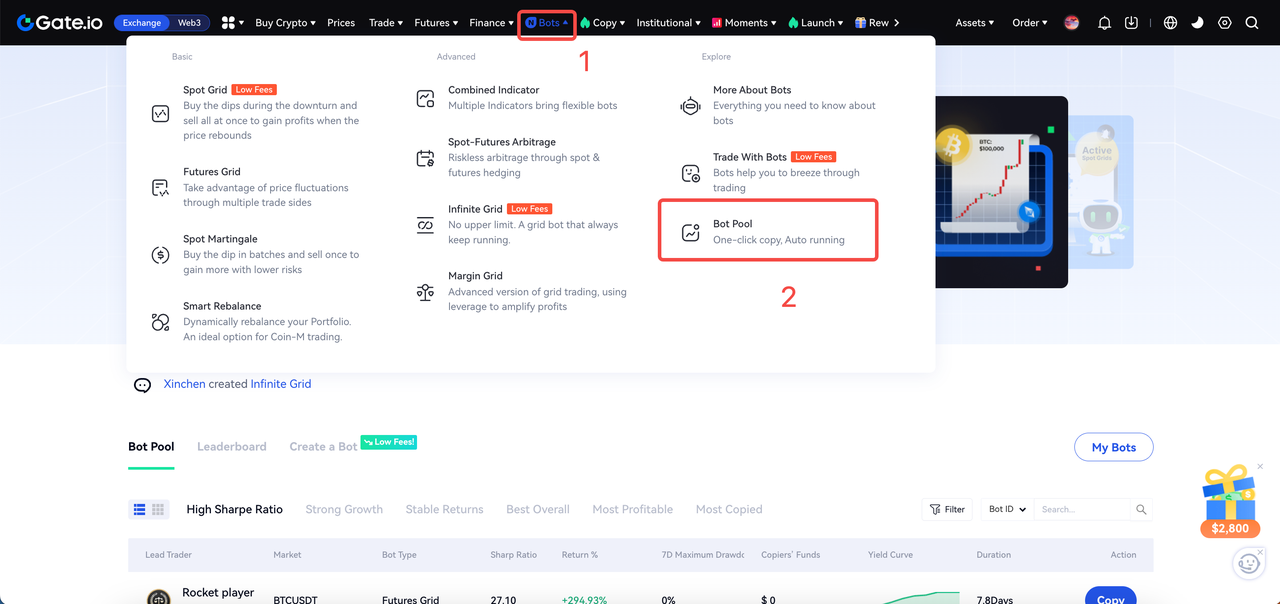Click the search icon beside Bot ID field

(1141, 510)
